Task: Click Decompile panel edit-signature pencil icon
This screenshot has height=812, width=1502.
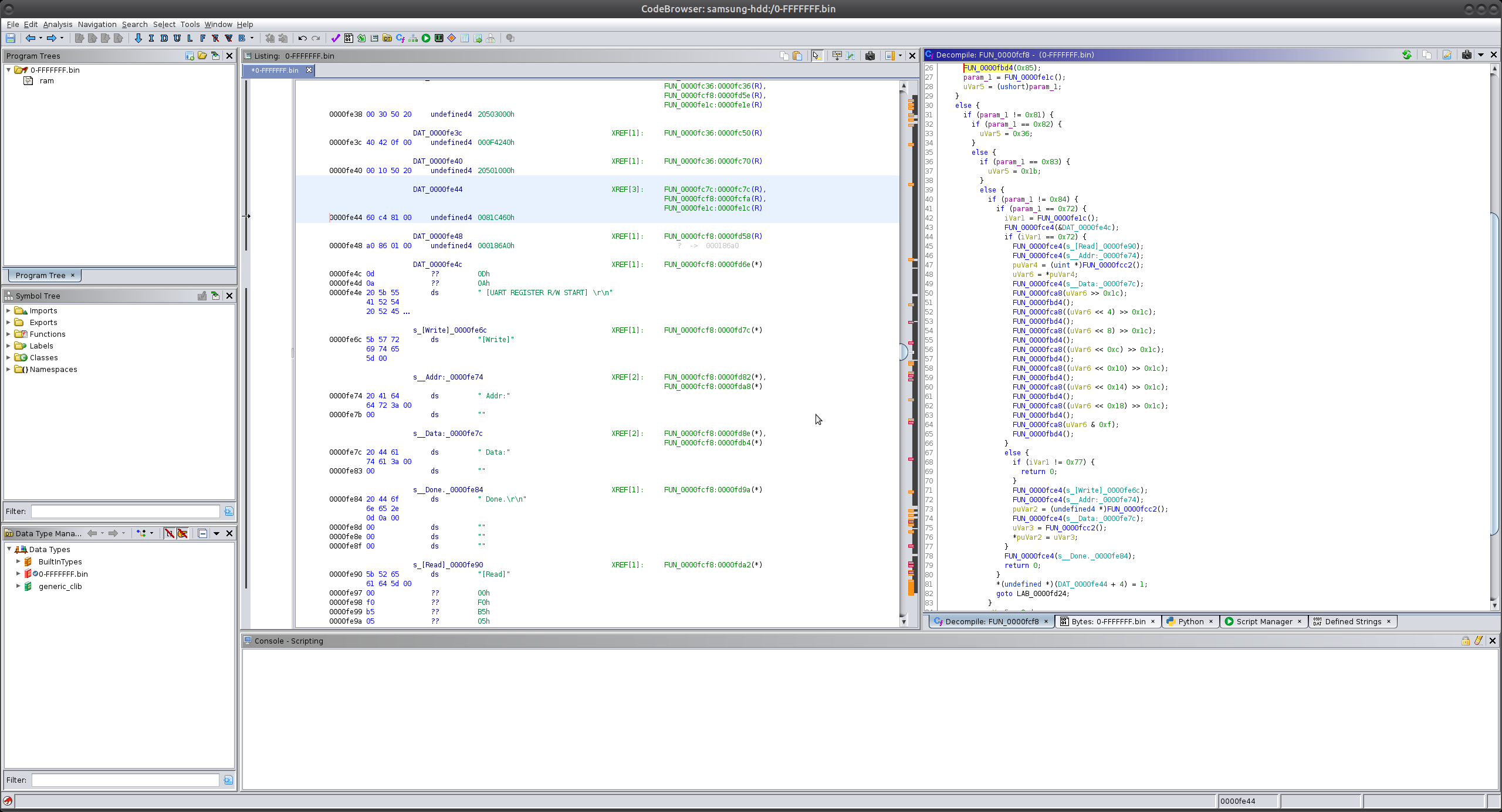Action: 1447,55
